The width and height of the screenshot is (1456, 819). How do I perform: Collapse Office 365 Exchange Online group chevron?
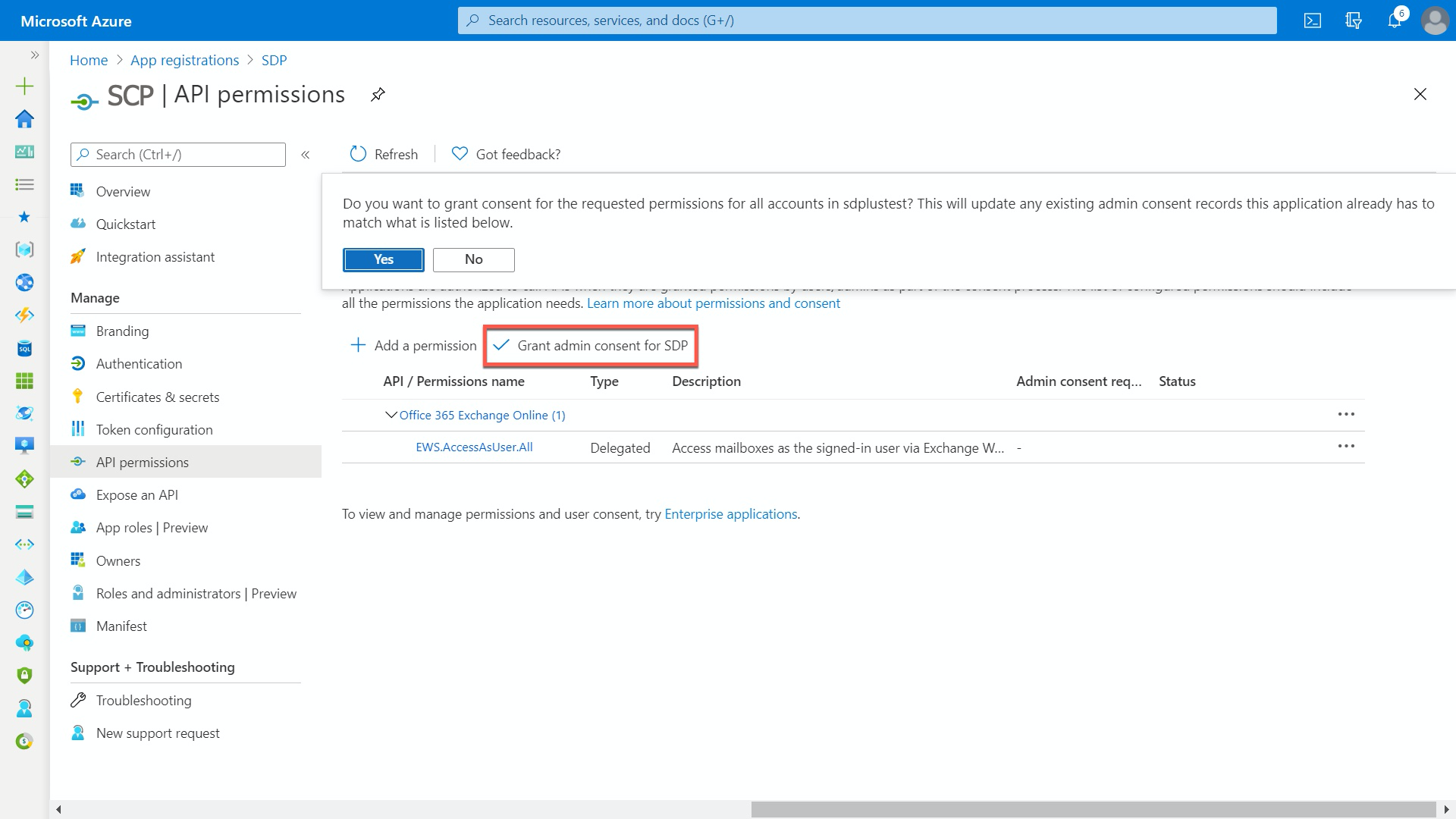[391, 415]
